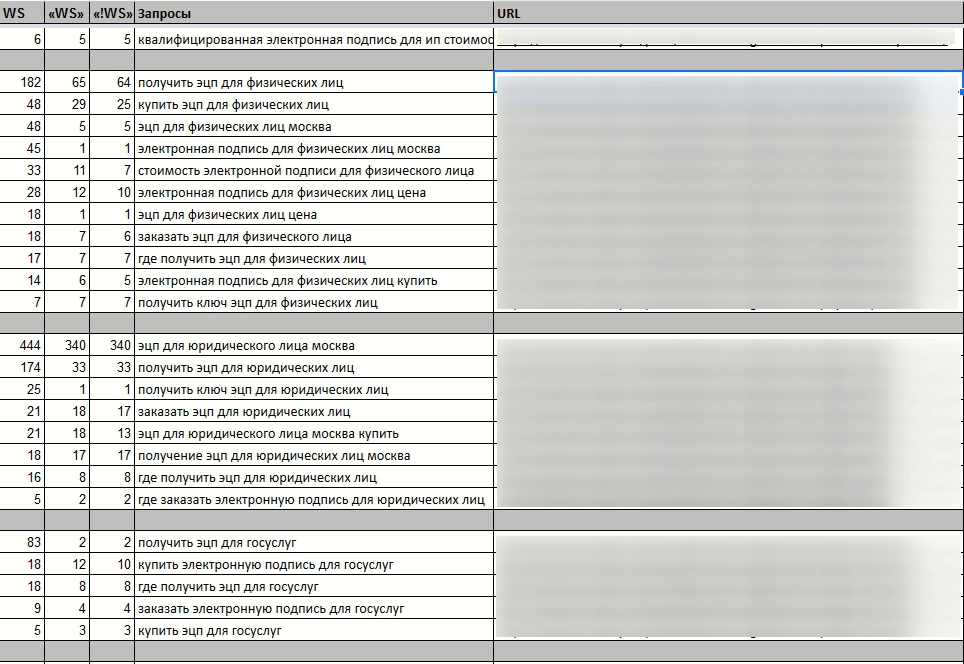This screenshot has height=664, width=964.
Task: Select 'получение эцп для юридических лиц москва'
Action: pos(313,456)
